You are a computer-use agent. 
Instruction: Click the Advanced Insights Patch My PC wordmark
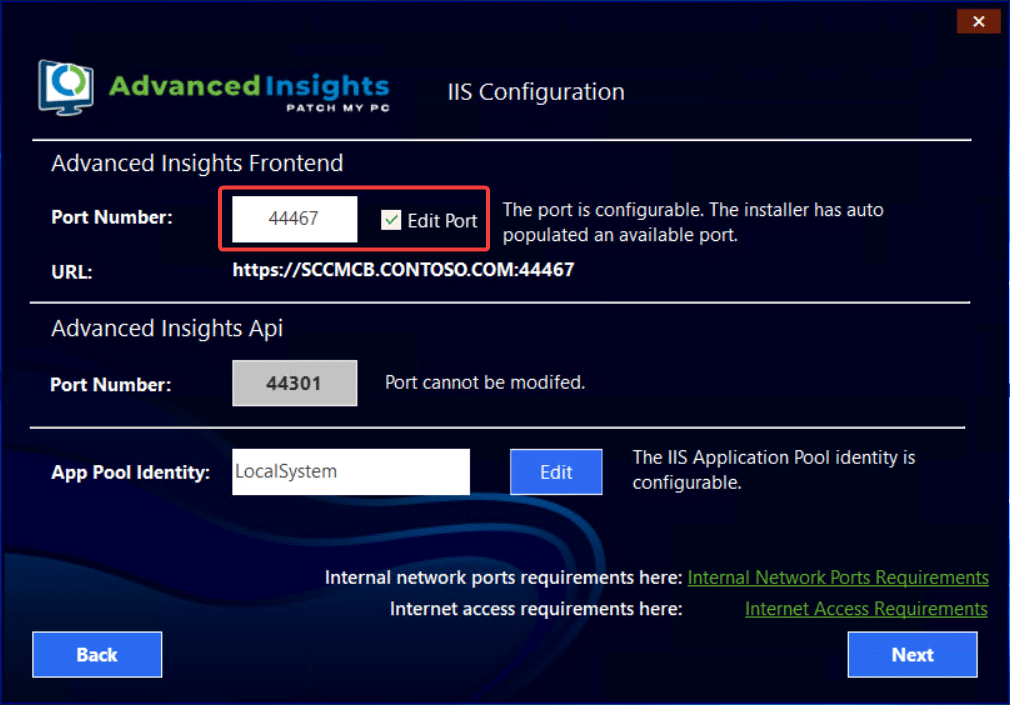248,90
